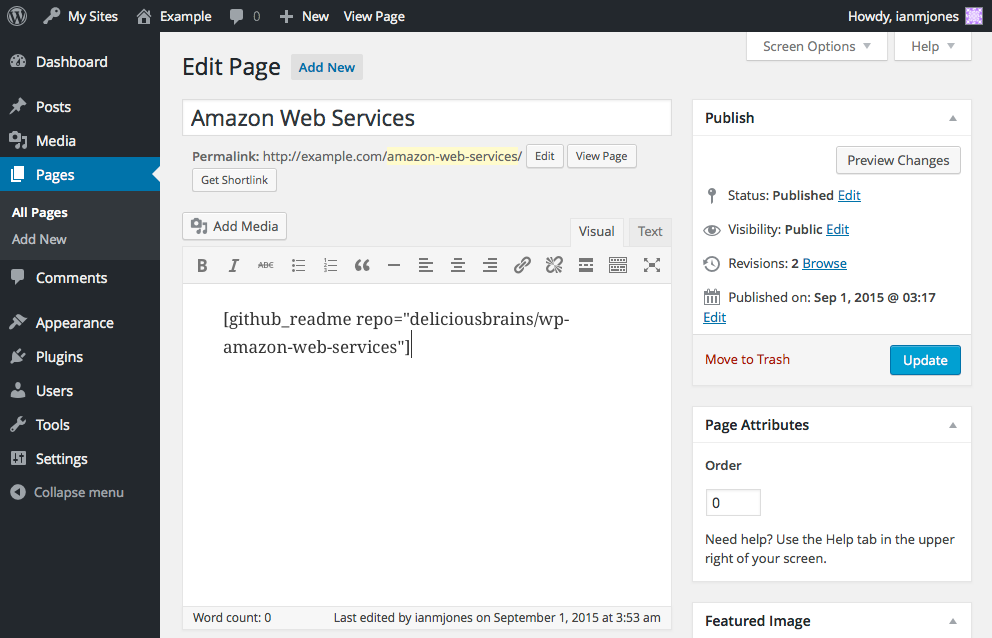The height and width of the screenshot is (638, 992).
Task: Toggle the toolbar kitchen sink
Action: [618, 265]
